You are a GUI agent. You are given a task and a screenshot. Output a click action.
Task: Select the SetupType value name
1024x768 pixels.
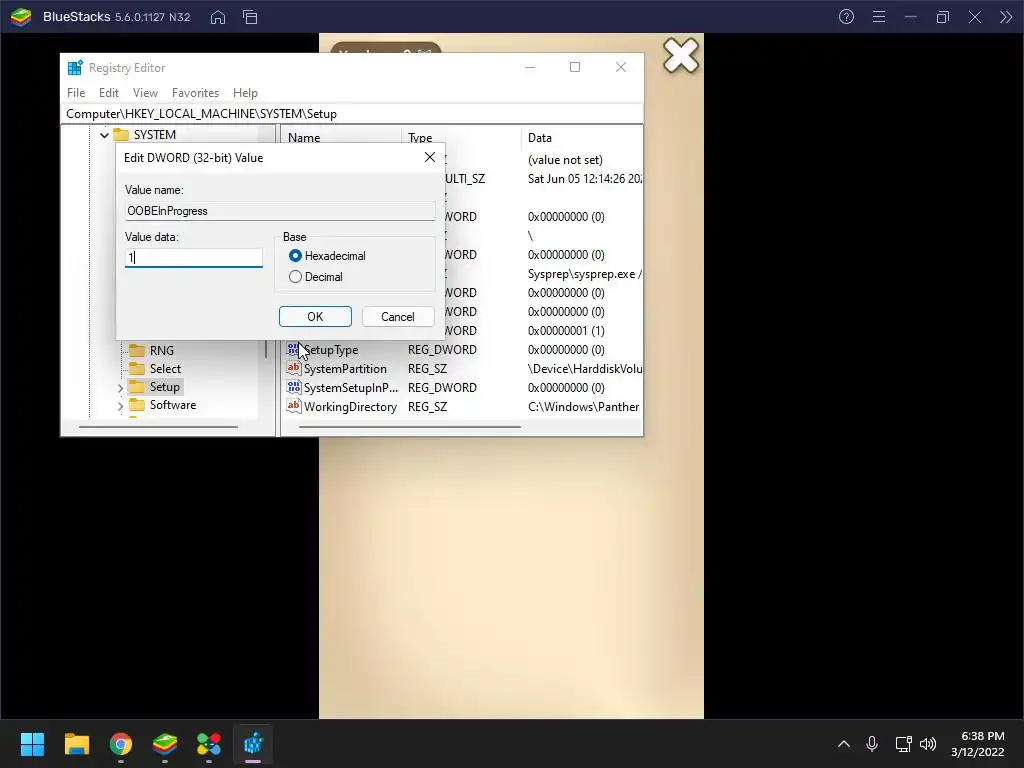click(331, 350)
